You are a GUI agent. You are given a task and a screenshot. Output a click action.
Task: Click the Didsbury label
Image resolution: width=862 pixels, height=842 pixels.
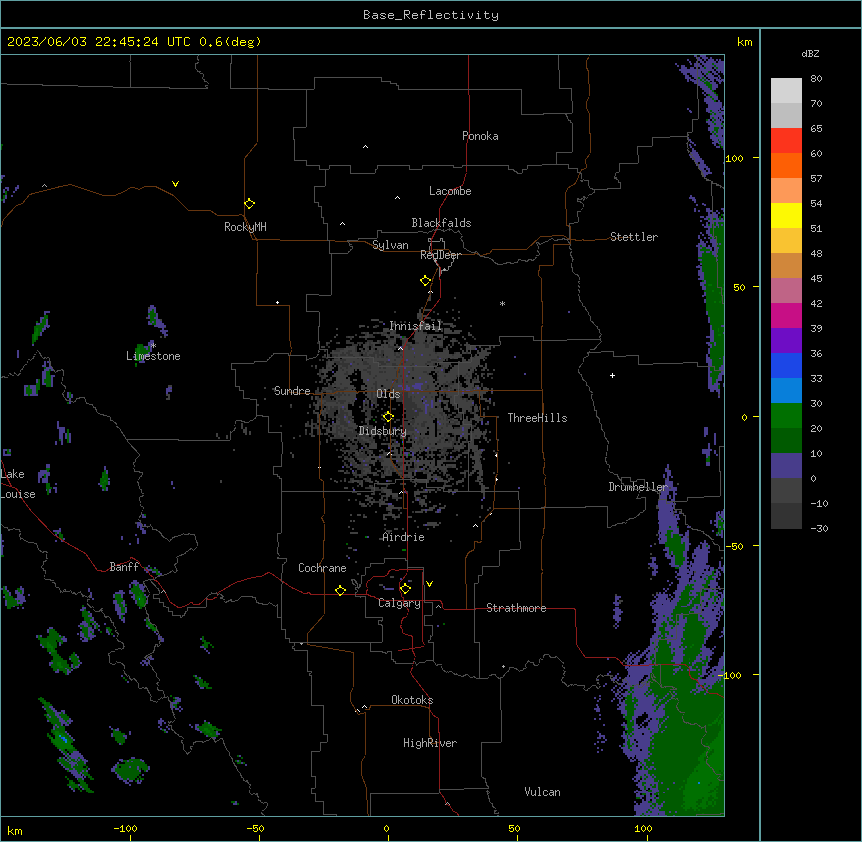coord(383,431)
